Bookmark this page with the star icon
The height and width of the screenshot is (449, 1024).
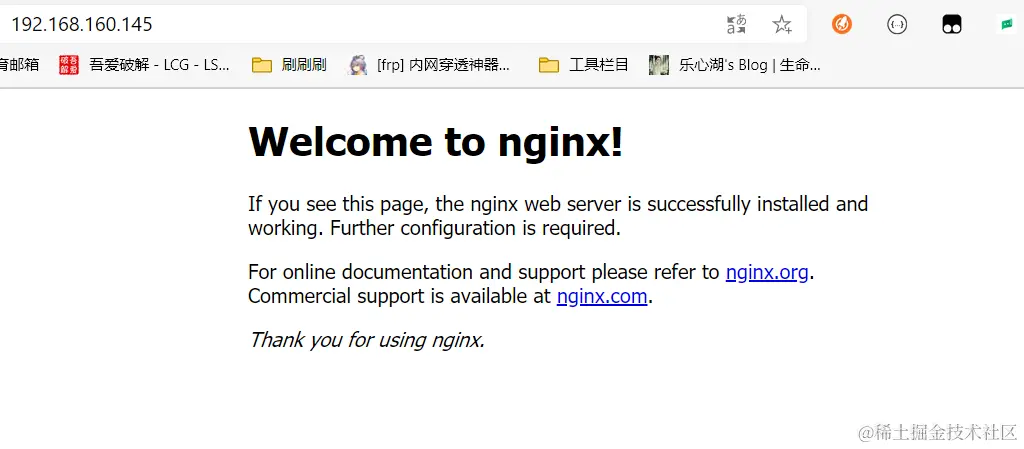pyautogui.click(x=782, y=25)
